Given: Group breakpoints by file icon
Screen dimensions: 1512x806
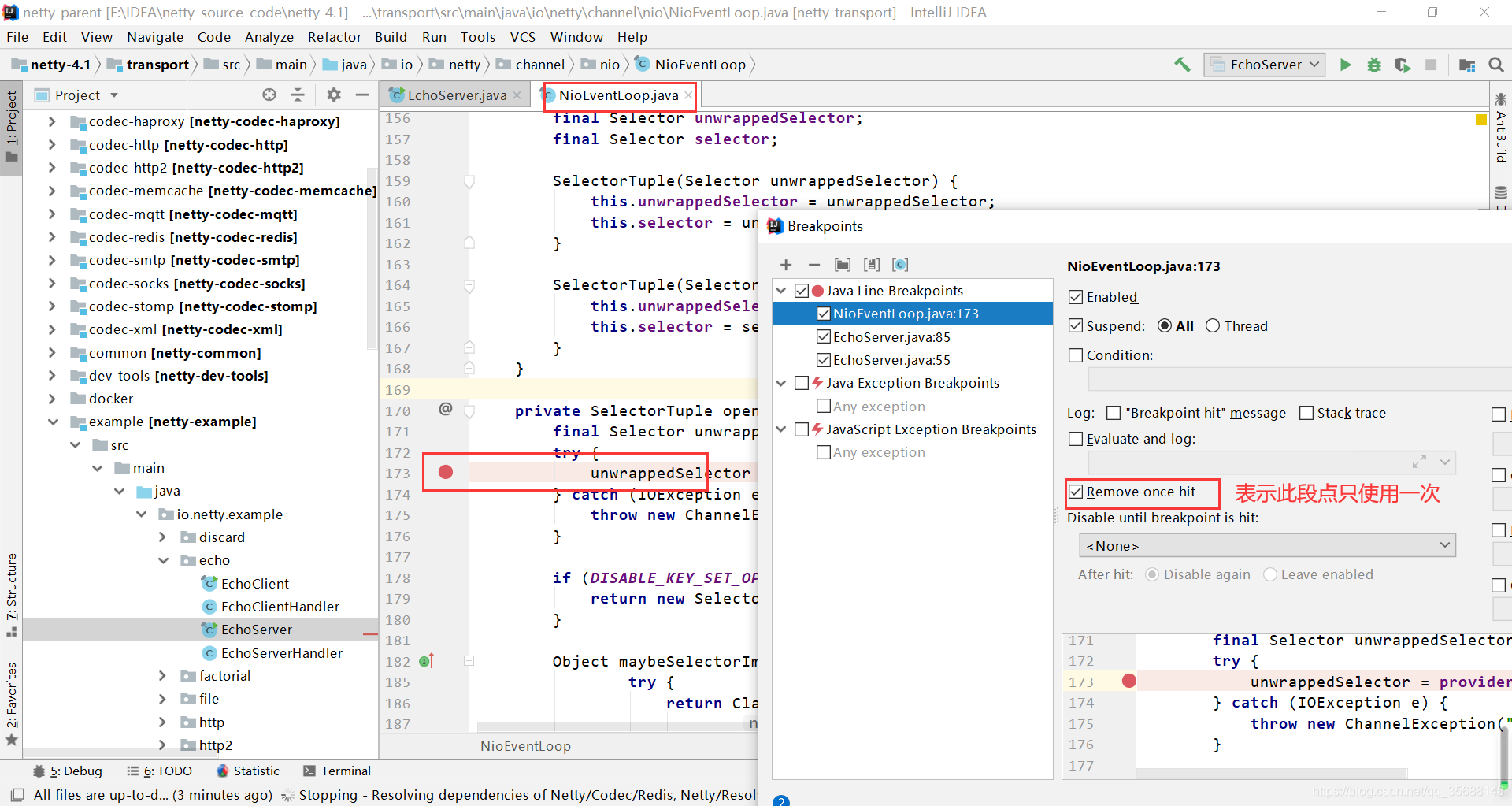Looking at the screenshot, I should click(x=872, y=265).
